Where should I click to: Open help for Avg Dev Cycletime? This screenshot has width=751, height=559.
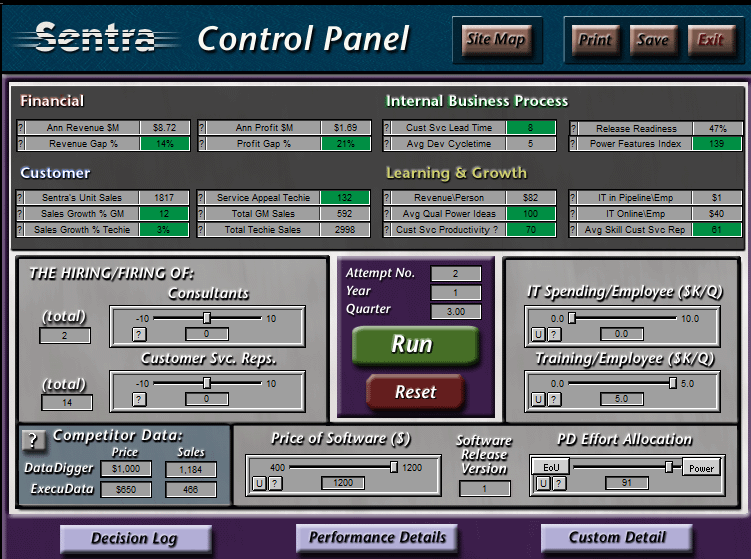click(x=387, y=144)
